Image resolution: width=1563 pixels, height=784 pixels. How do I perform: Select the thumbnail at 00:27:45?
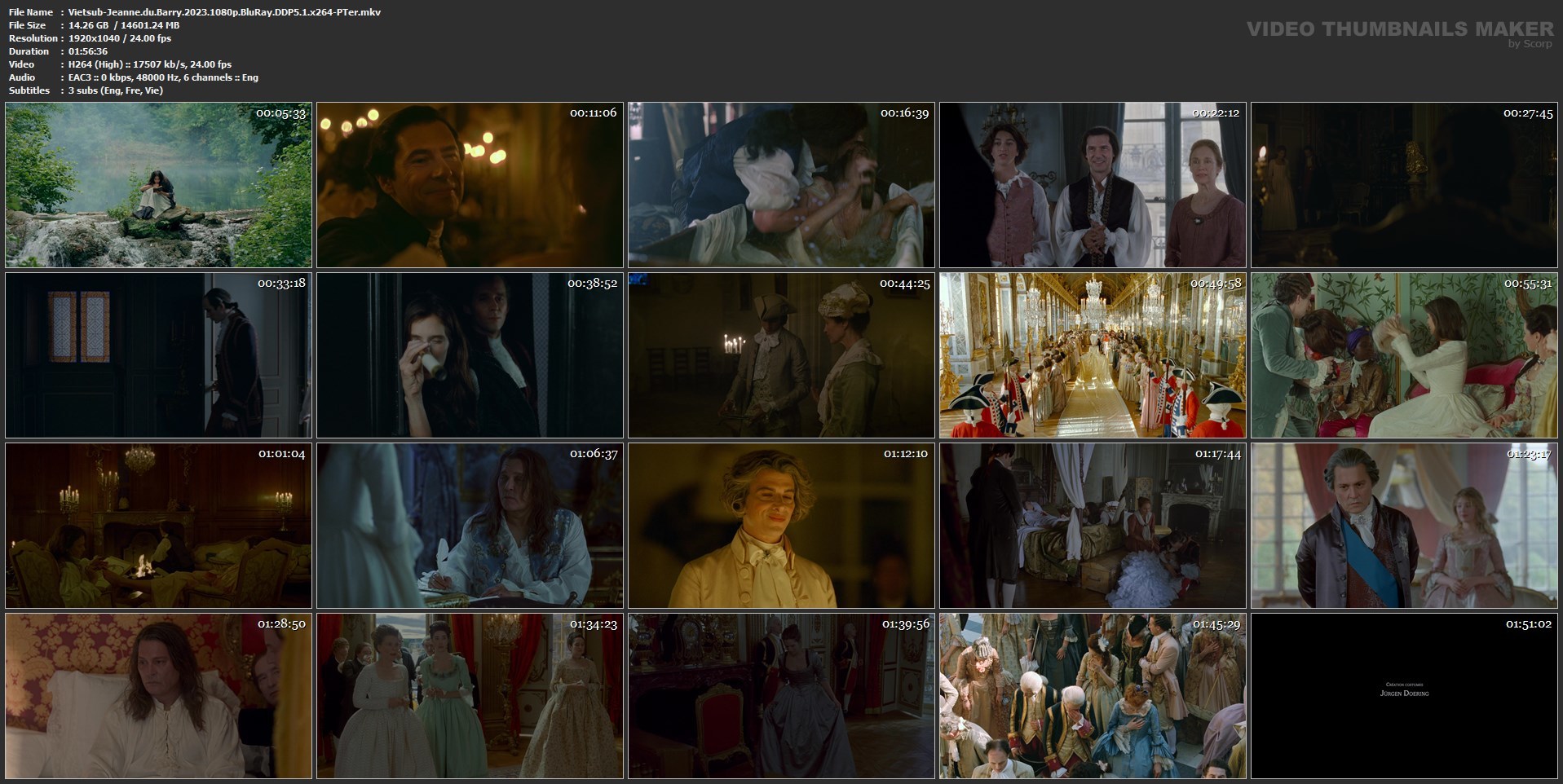pyautogui.click(x=1404, y=185)
